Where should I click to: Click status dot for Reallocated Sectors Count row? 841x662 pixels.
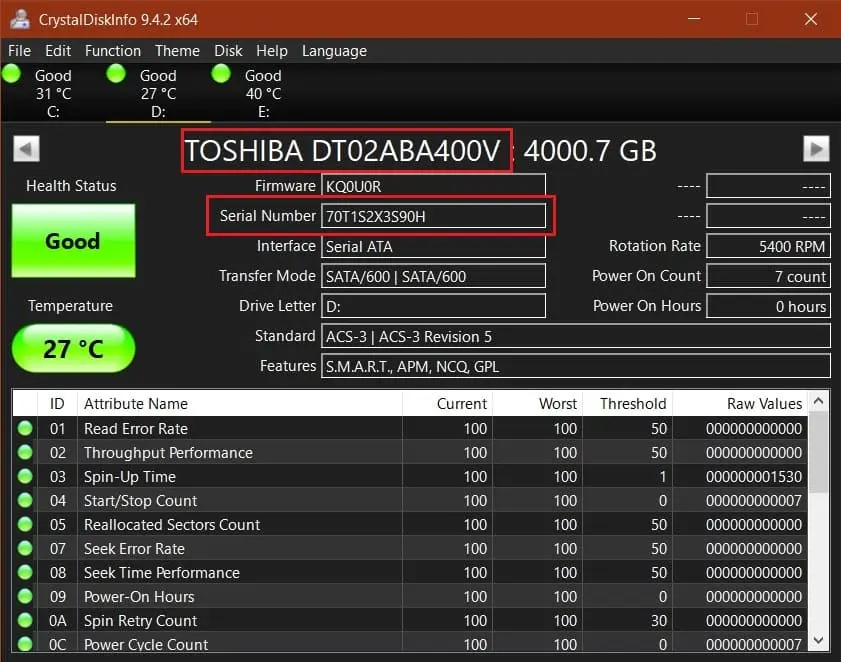pyautogui.click(x=25, y=524)
